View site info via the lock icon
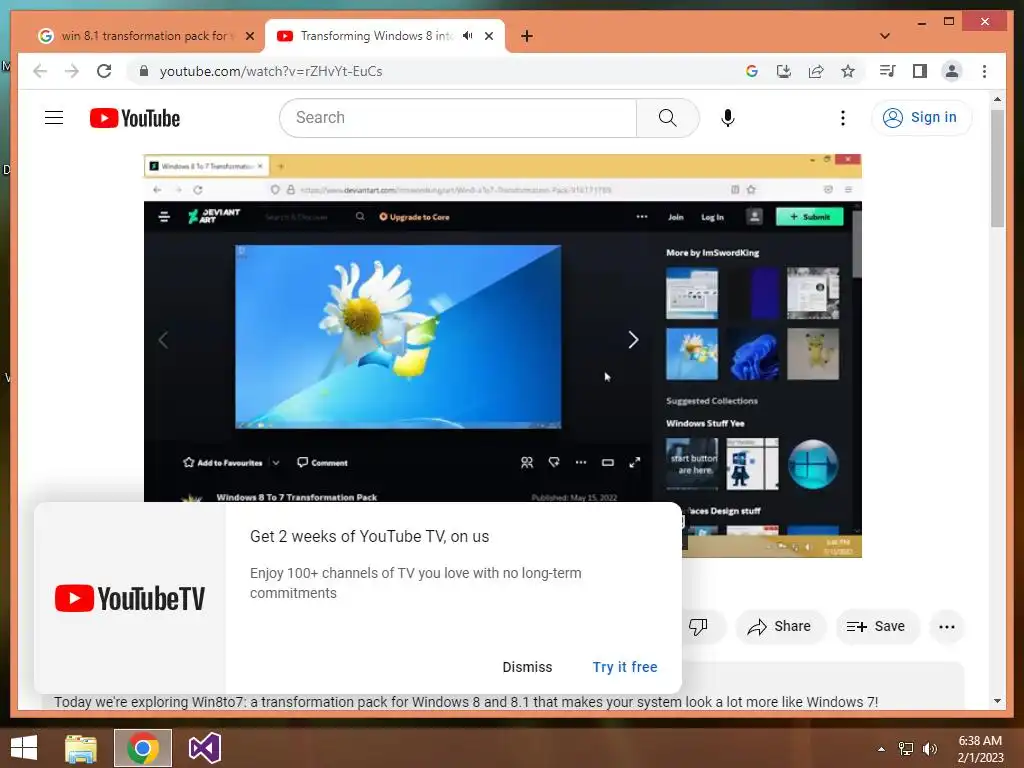This screenshot has width=1024, height=768. coord(144,71)
